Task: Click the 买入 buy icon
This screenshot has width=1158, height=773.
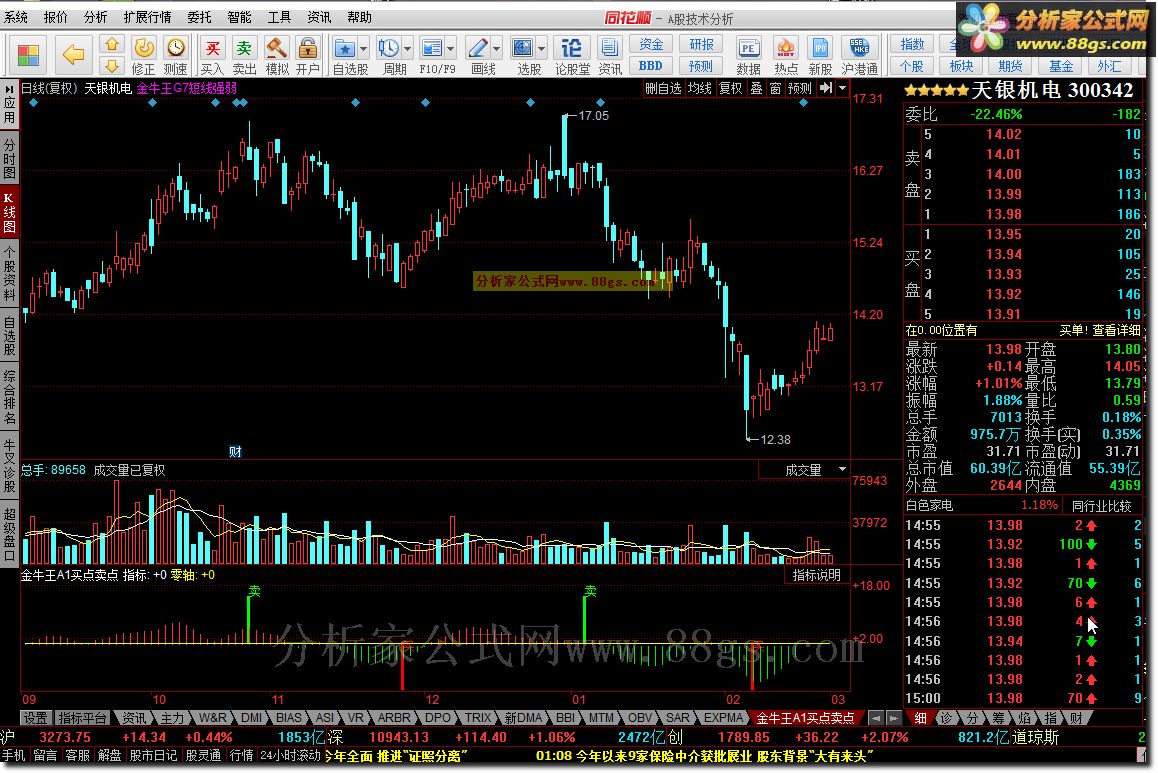Action: click(212, 55)
